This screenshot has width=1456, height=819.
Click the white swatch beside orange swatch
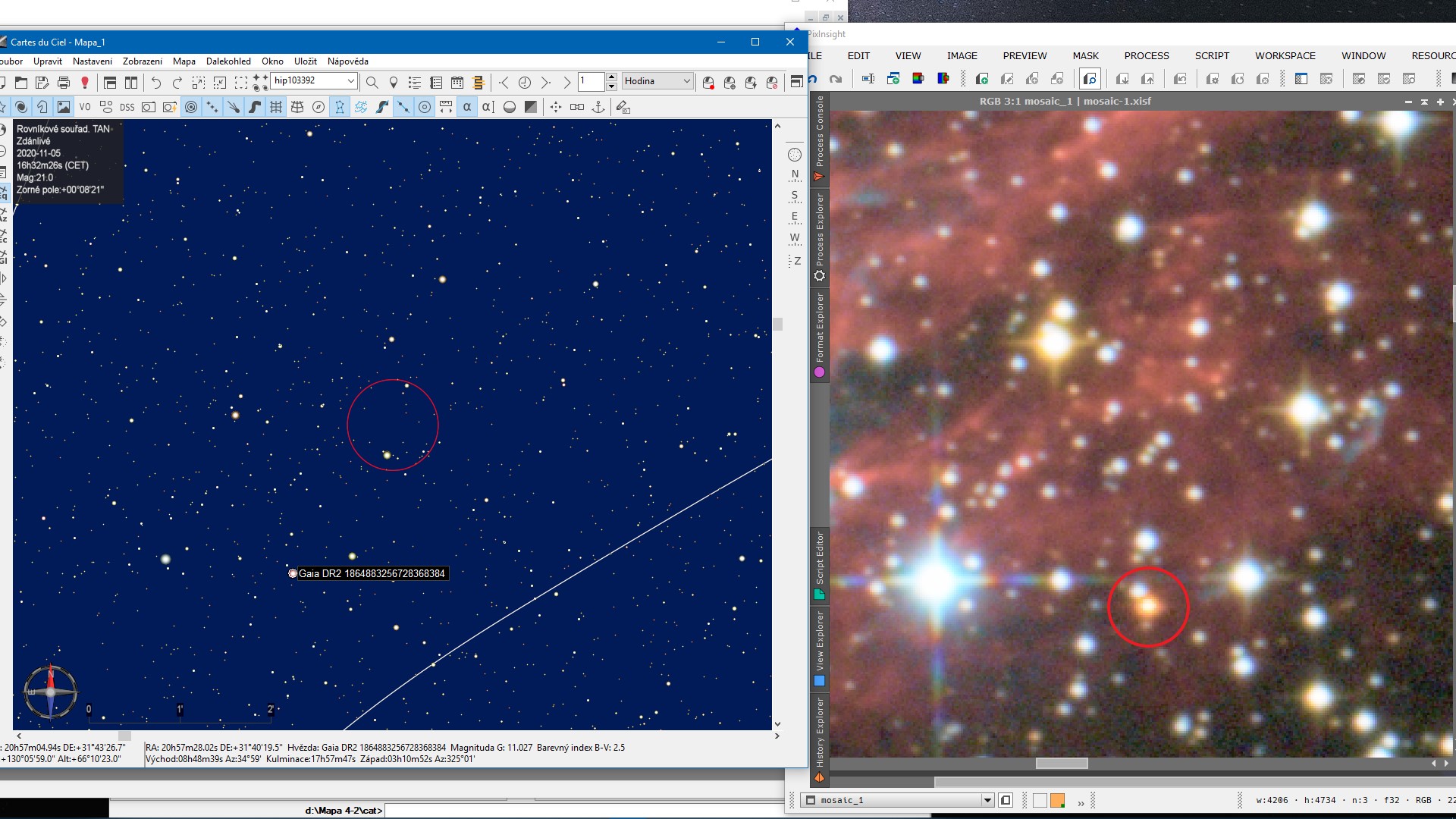click(x=1040, y=800)
